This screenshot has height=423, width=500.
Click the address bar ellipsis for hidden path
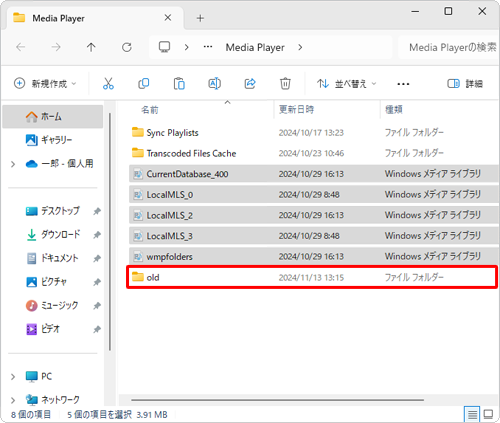click(208, 47)
